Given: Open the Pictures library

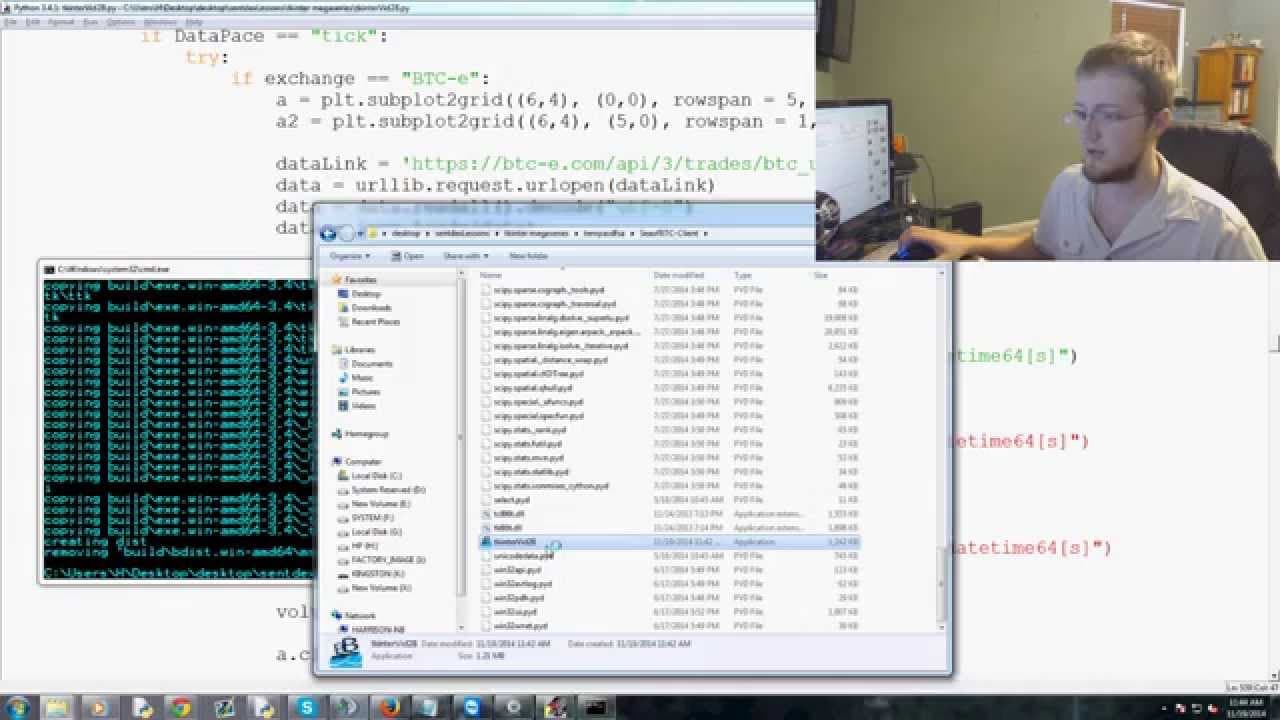Looking at the screenshot, I should click(x=365, y=392).
